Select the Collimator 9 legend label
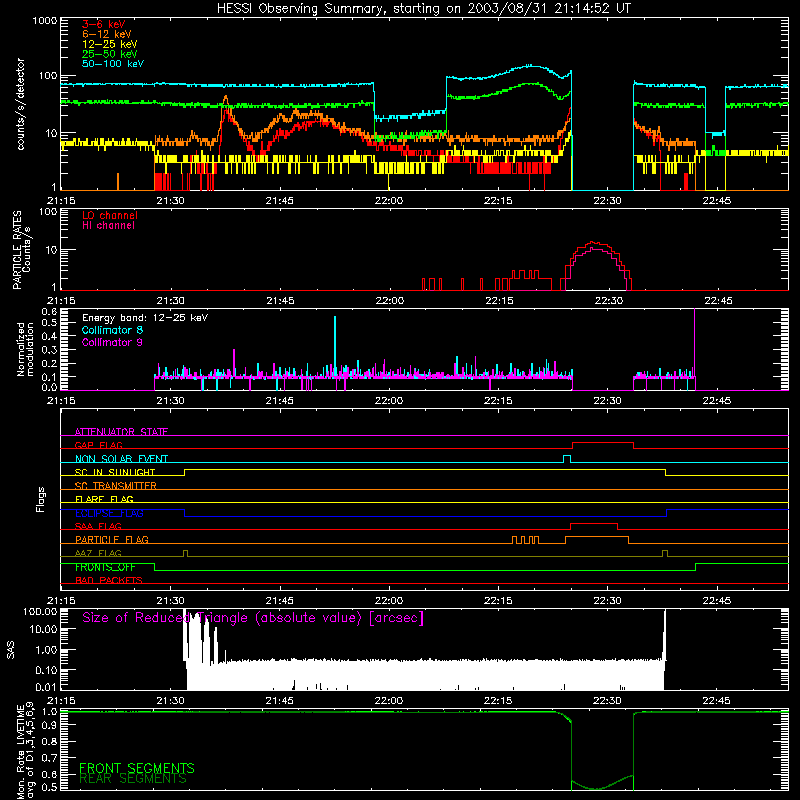 tap(112, 342)
